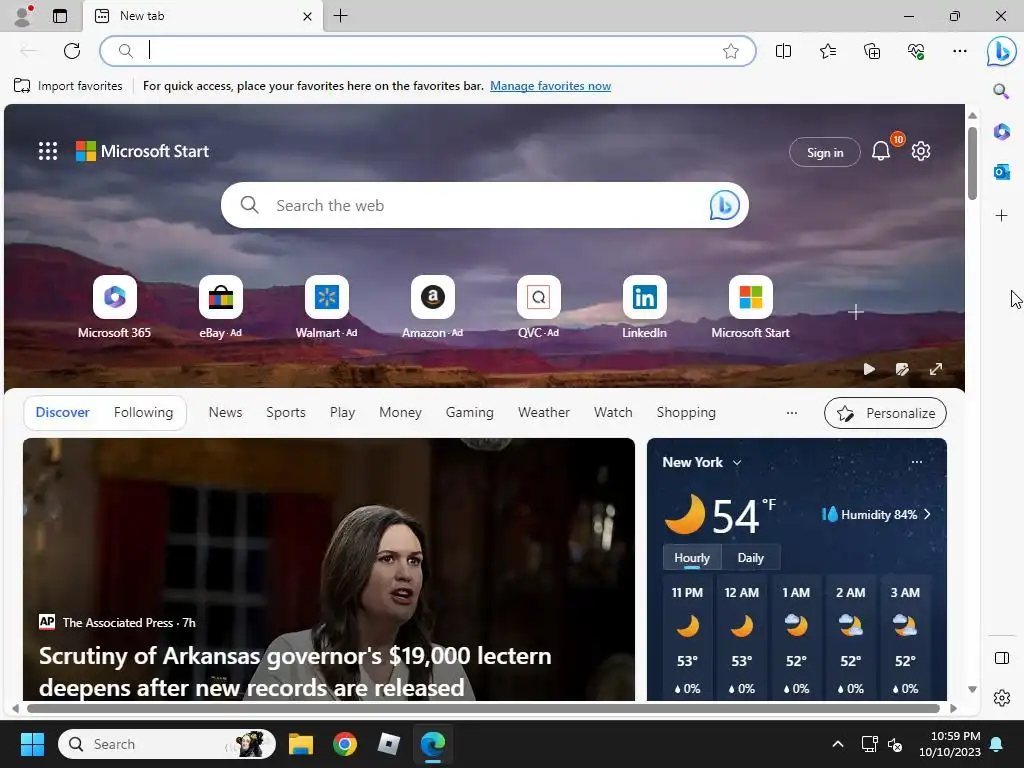Add a new quick link site
Screen dimensions: 1024x768
pyautogui.click(x=856, y=312)
